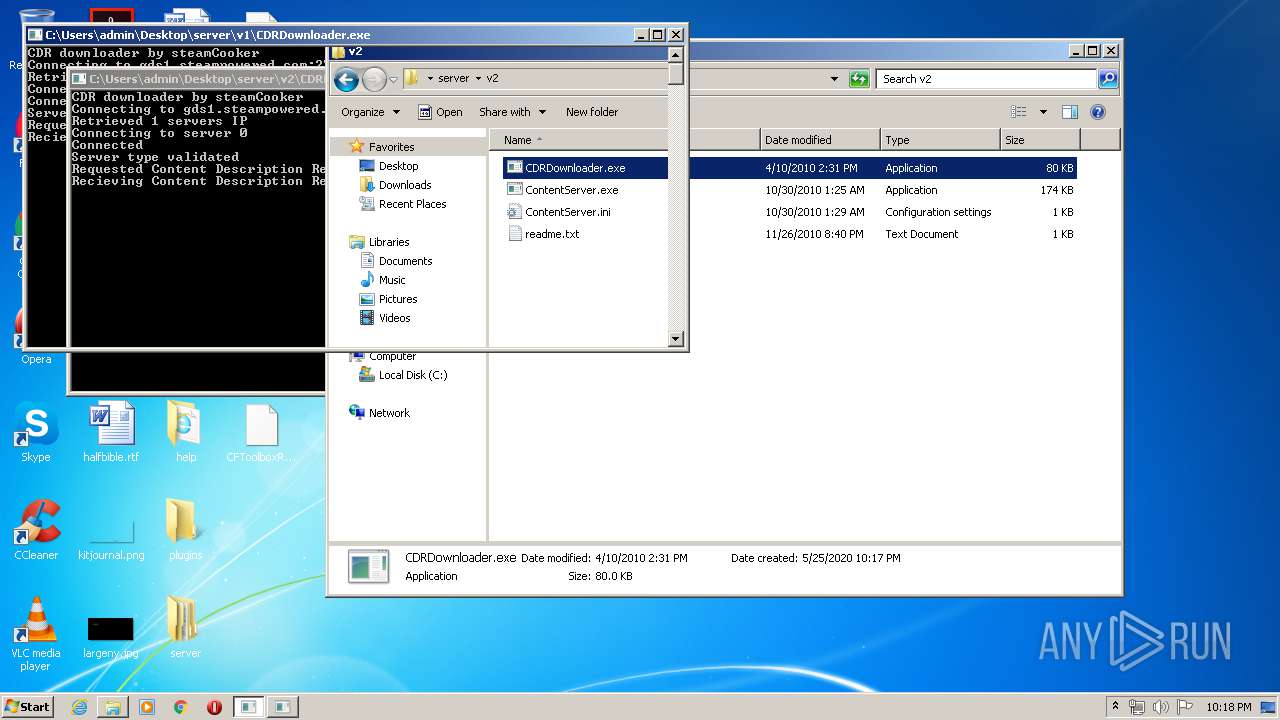Open Desktop under Favorites
Viewport: 1280px width, 720px height.
(x=398, y=166)
